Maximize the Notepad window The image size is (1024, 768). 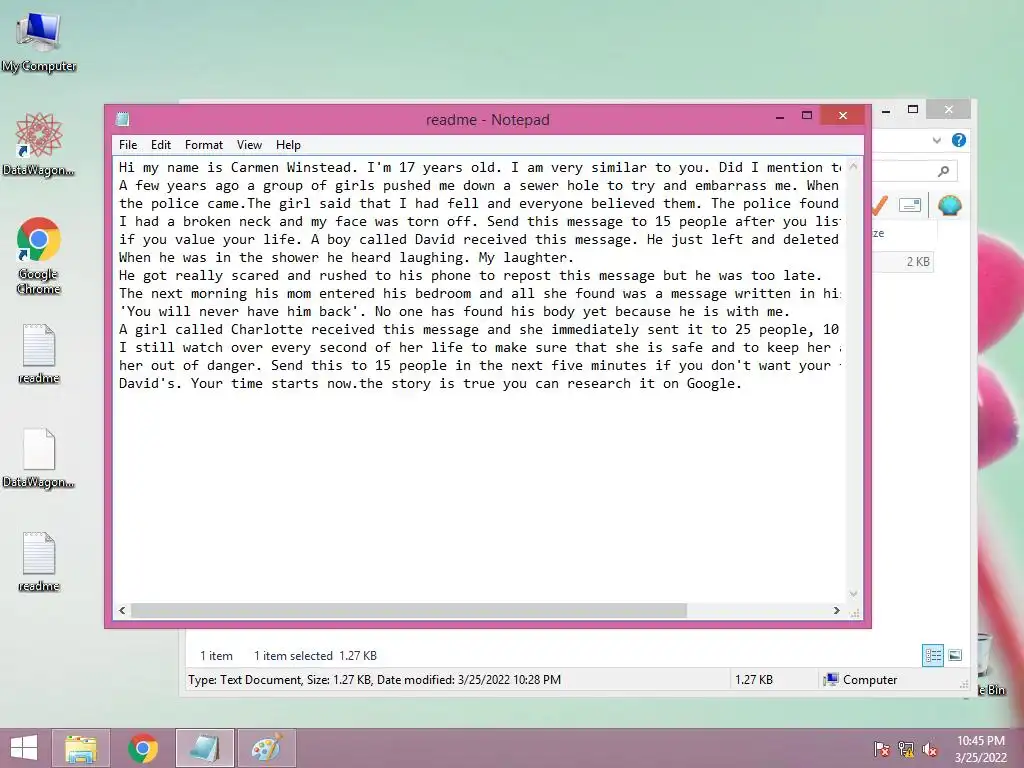[x=807, y=116]
